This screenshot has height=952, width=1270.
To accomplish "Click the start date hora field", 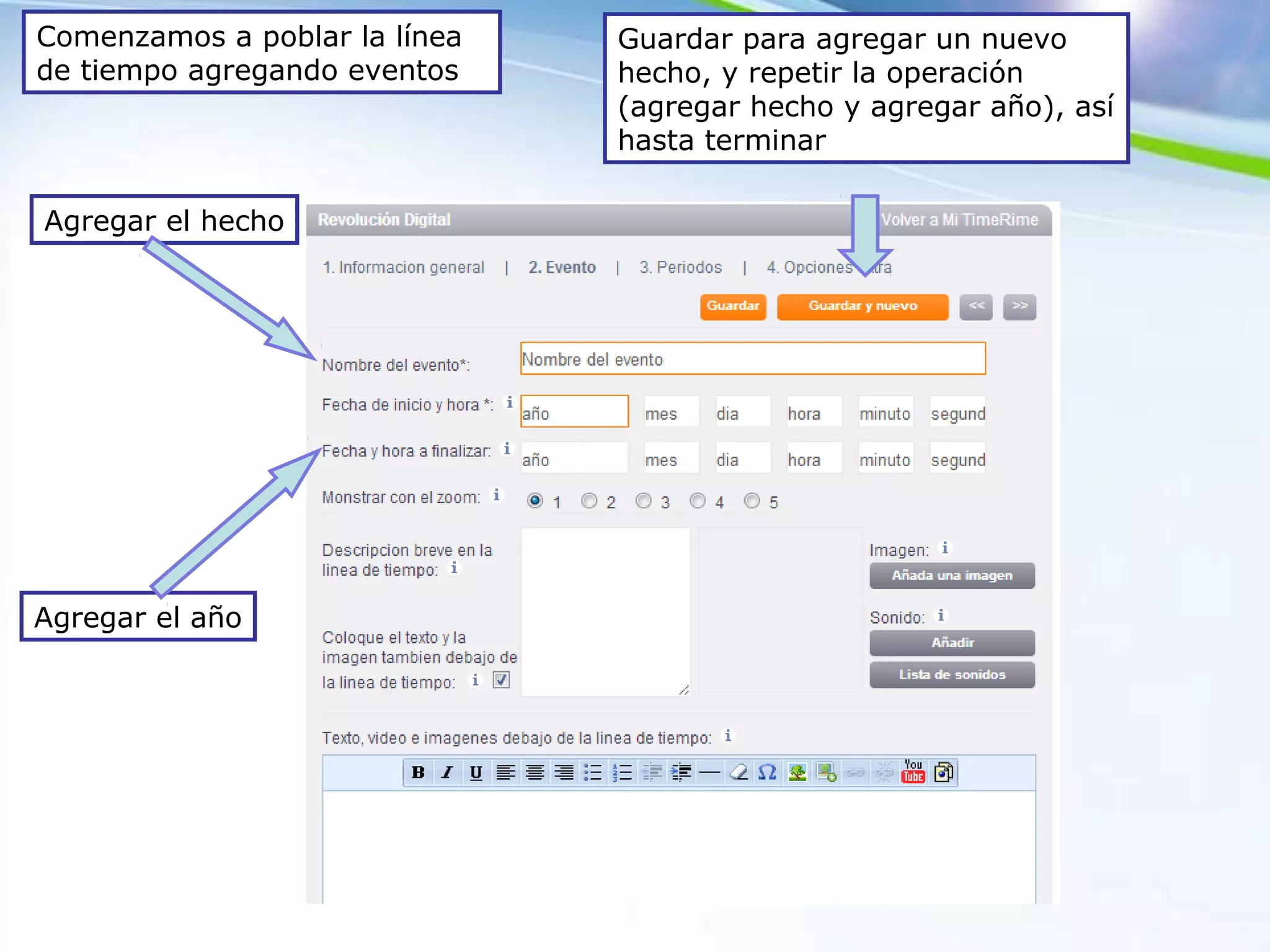I will (x=814, y=412).
